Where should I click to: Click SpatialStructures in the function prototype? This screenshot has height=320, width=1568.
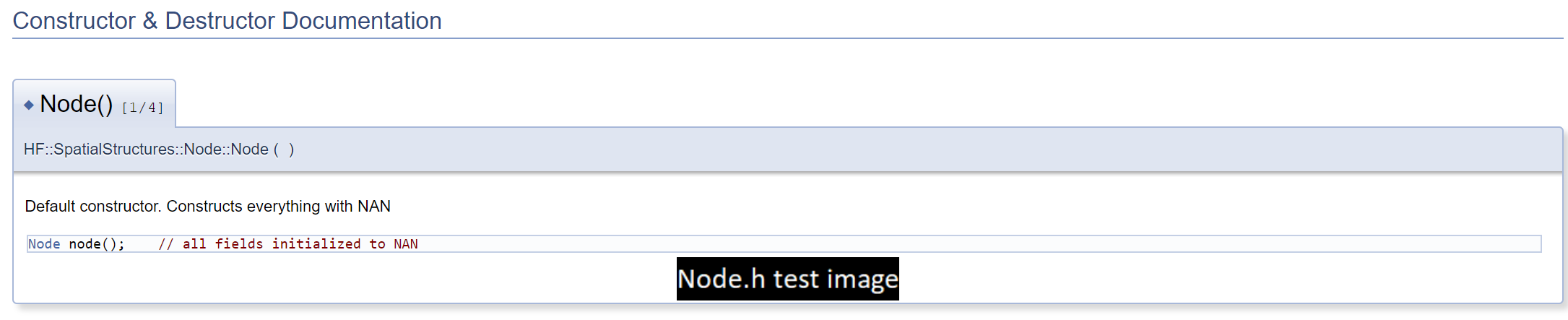[113, 150]
